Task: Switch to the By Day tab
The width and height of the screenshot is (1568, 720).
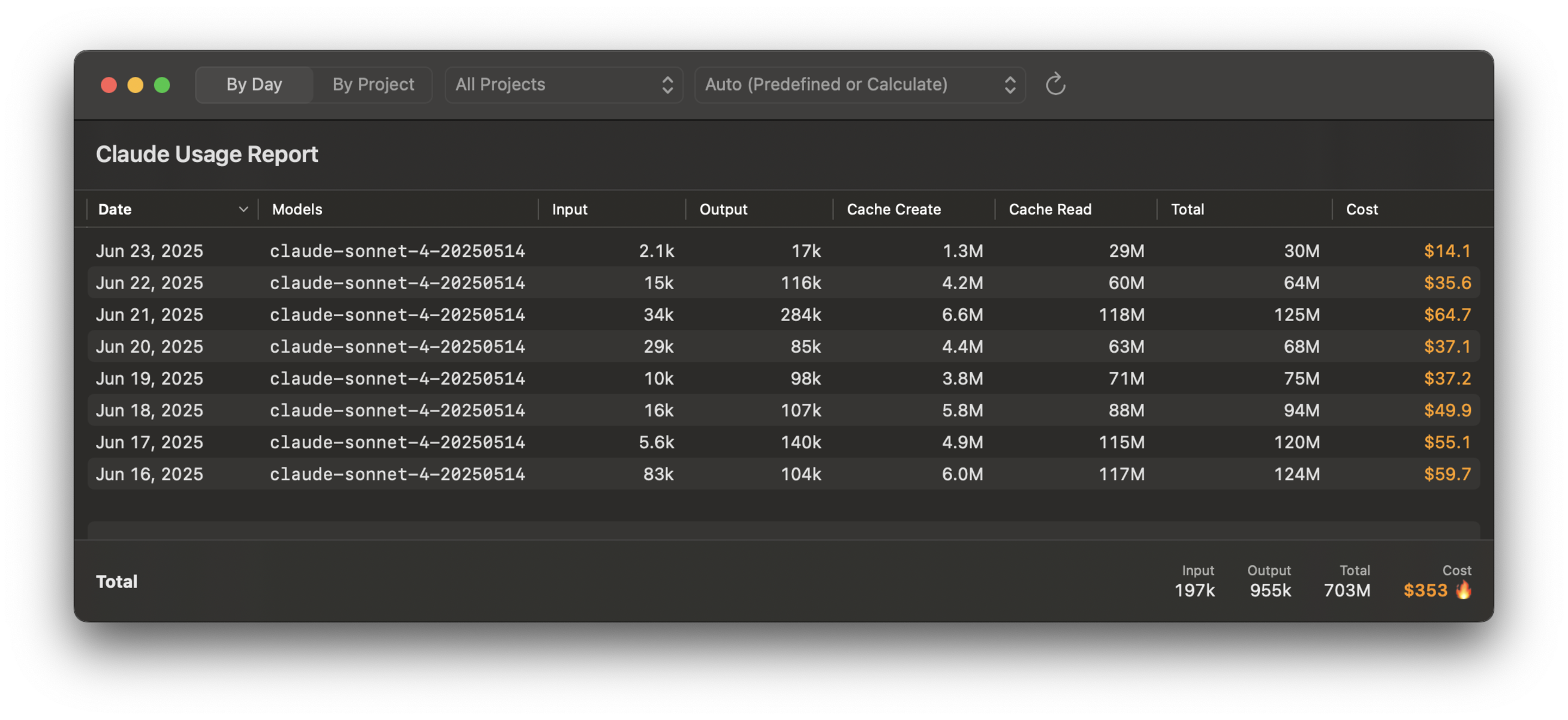Action: click(x=254, y=84)
